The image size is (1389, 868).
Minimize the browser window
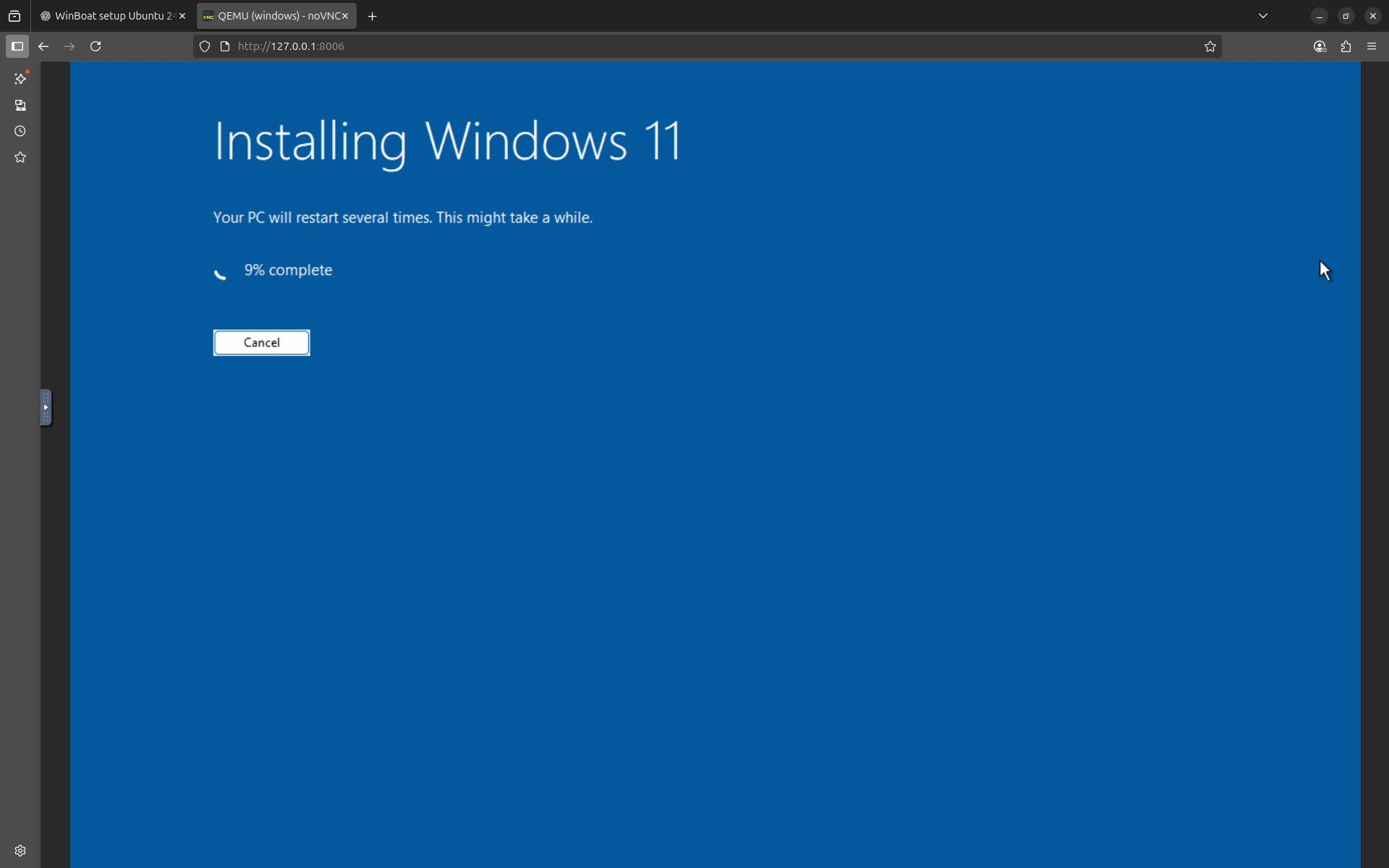pyautogui.click(x=1320, y=16)
